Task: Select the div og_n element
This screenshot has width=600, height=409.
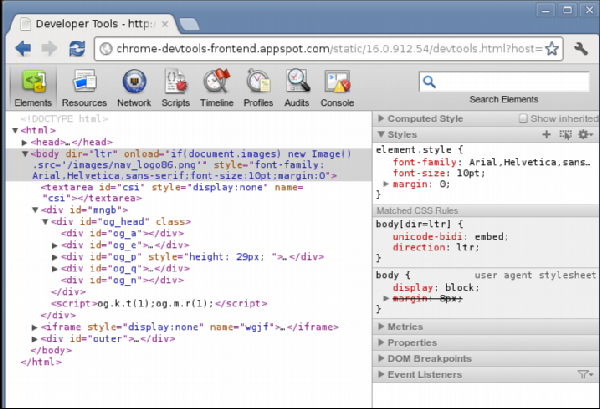Action: coord(122,280)
